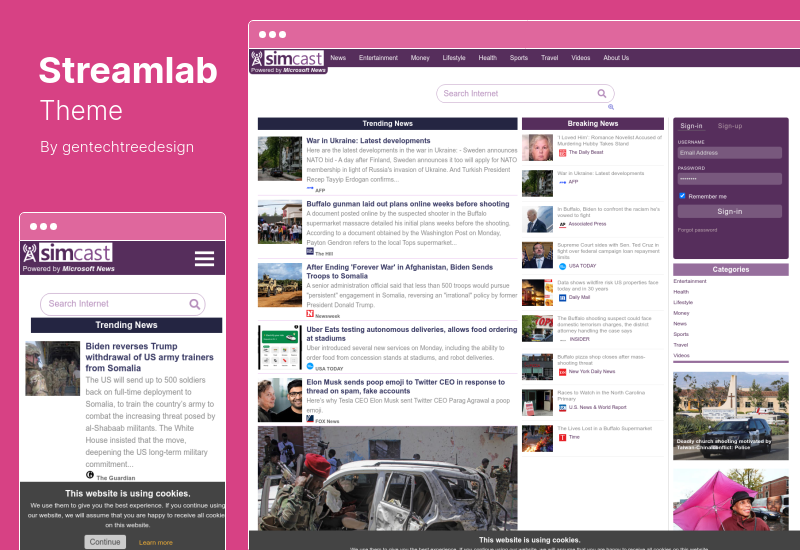Click the Musk and Agrawal thumbnail
Screen dimensions: 800x550
tap(280, 400)
